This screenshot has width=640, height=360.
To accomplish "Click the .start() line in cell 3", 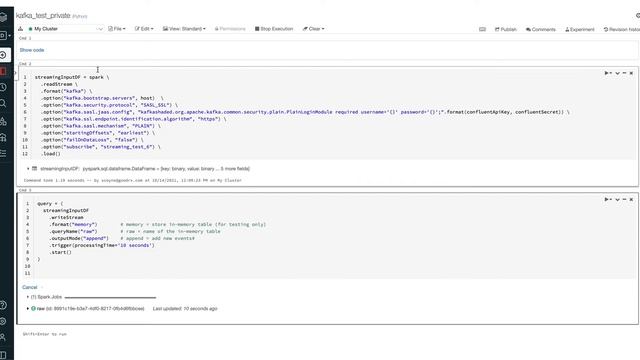I will (x=60, y=252).
